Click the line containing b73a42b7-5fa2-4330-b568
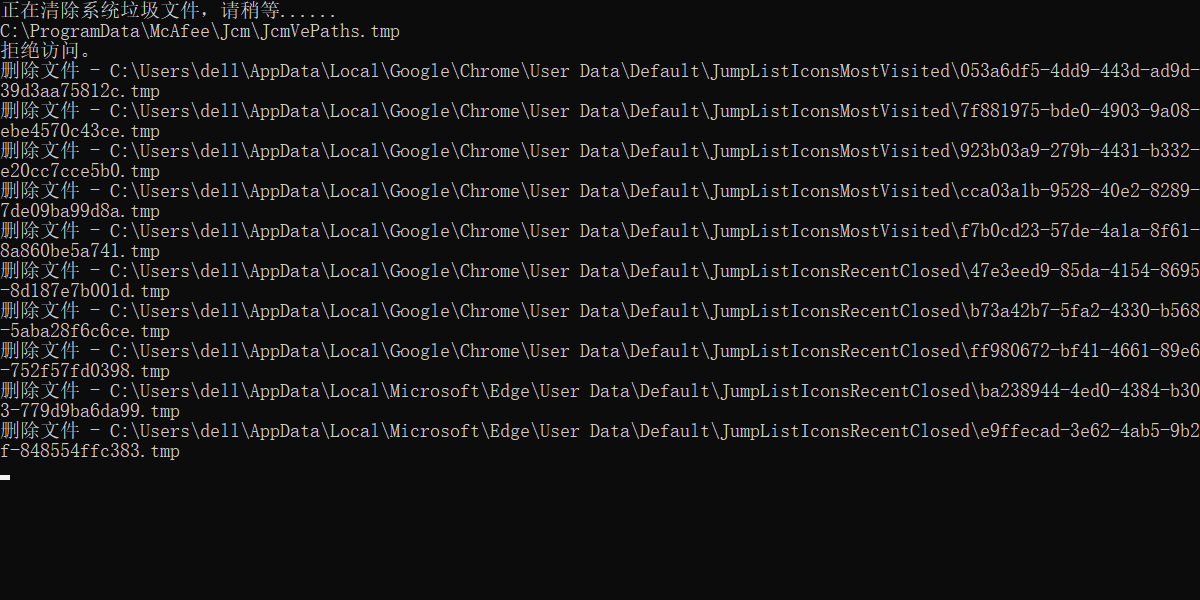Image resolution: width=1200 pixels, height=600 pixels. [x=600, y=311]
